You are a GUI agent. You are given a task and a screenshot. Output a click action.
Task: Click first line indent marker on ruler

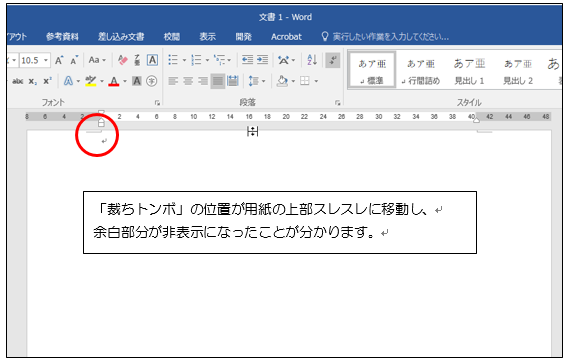click(x=101, y=112)
